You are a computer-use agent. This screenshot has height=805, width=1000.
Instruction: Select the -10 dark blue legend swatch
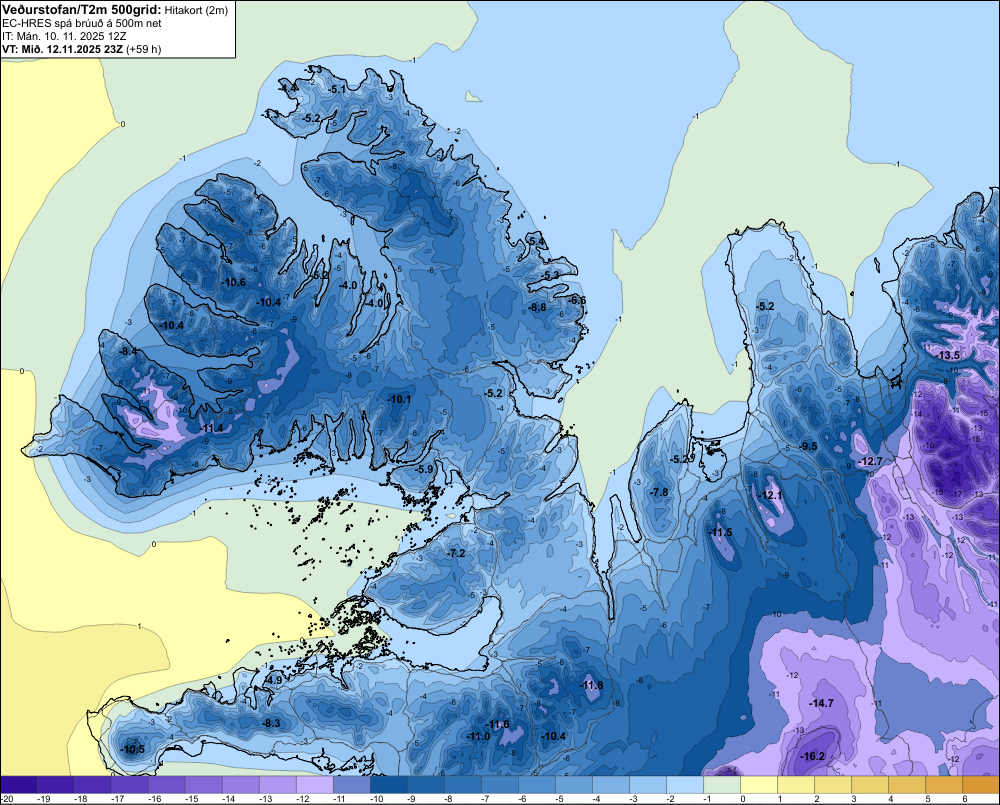click(389, 784)
